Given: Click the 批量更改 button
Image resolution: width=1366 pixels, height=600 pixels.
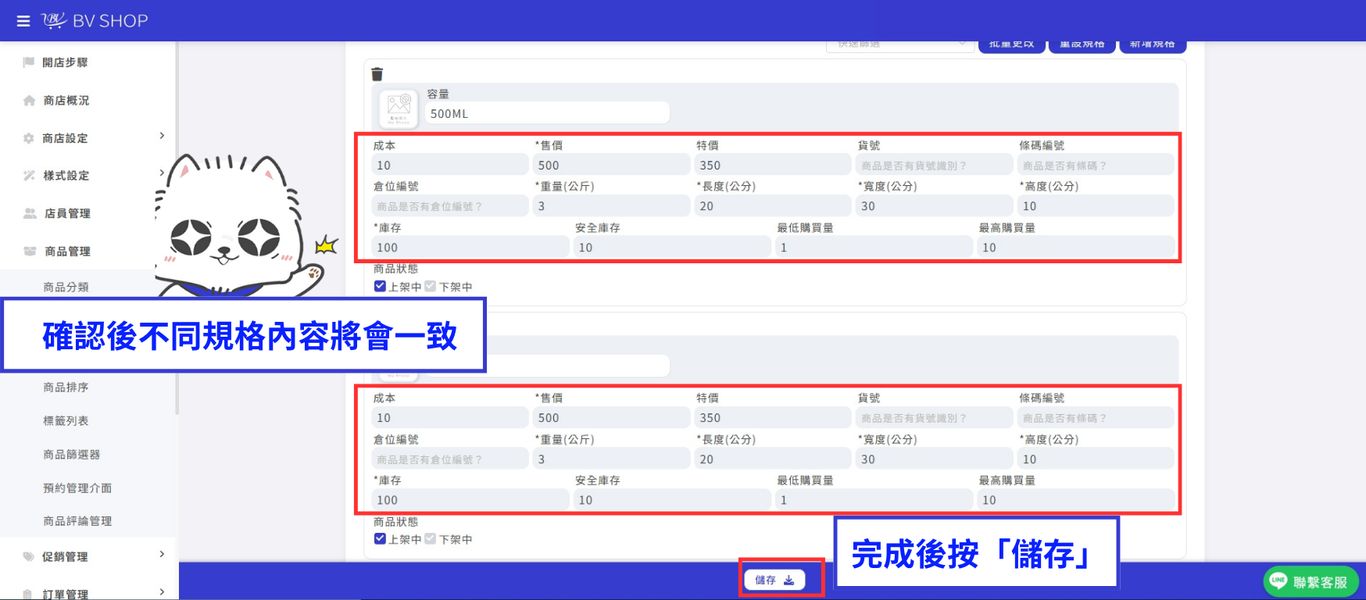Looking at the screenshot, I should 1012,45.
